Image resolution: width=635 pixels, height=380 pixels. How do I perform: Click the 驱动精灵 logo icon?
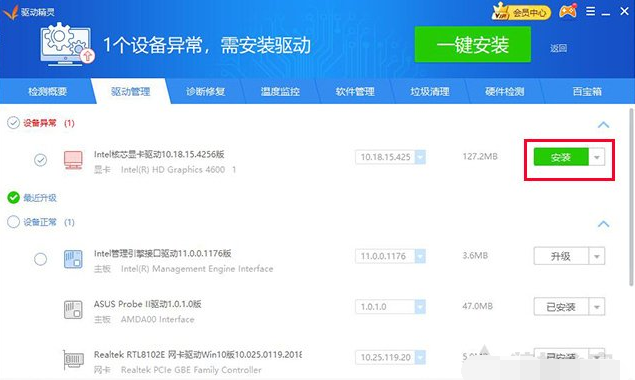point(10,12)
